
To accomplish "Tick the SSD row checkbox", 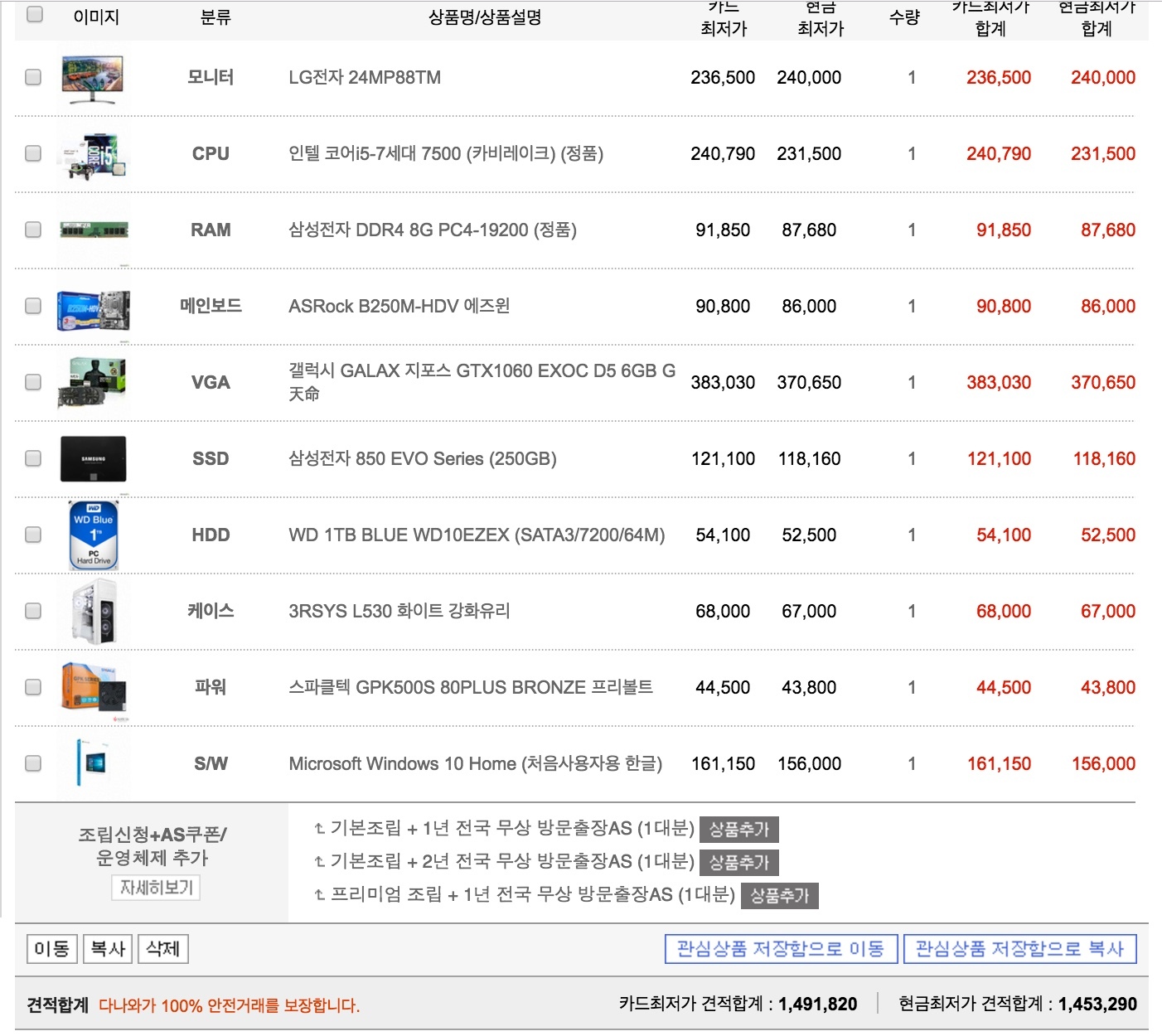I will point(33,458).
